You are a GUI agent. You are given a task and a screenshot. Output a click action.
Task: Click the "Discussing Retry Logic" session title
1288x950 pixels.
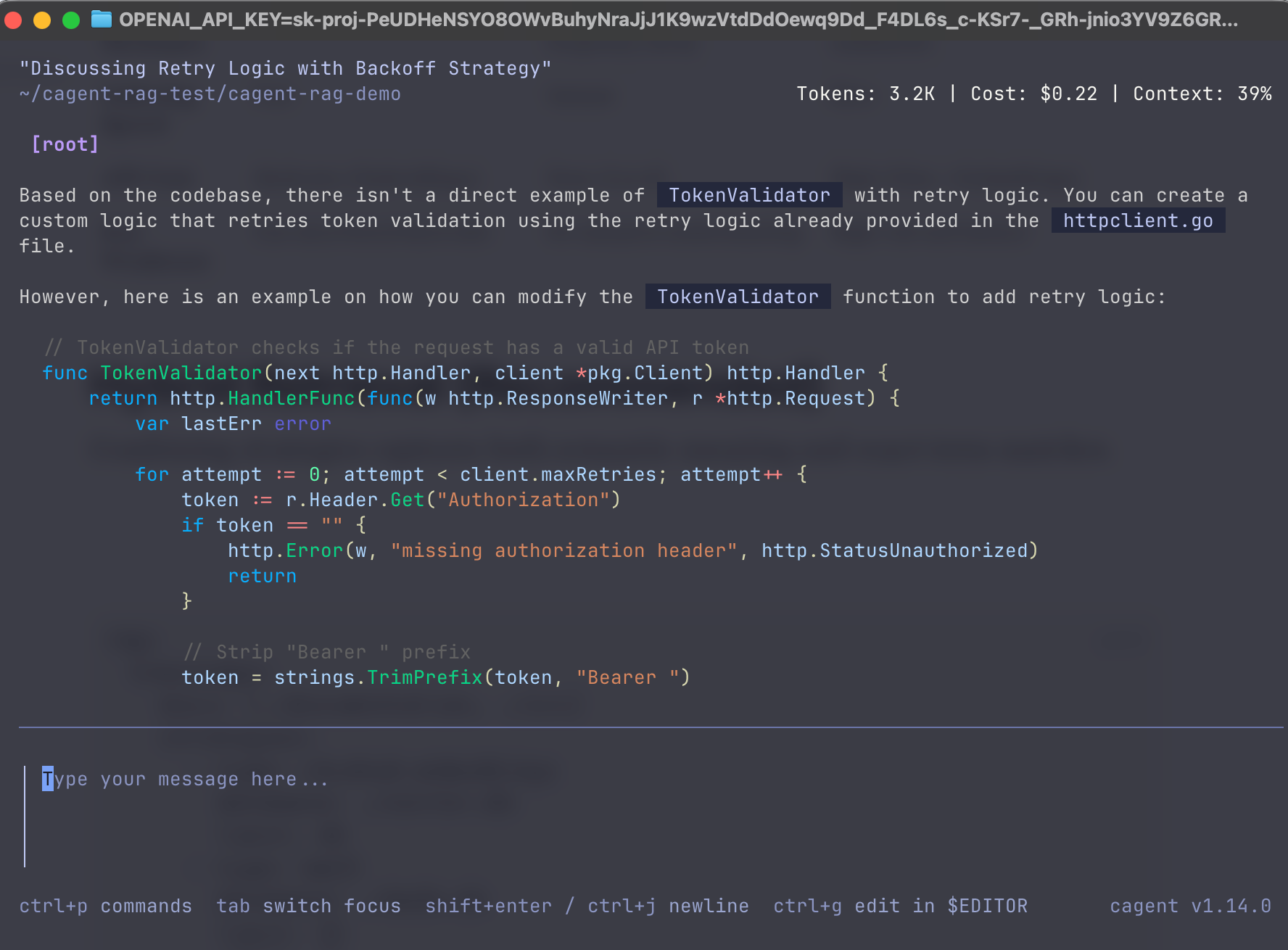(285, 68)
